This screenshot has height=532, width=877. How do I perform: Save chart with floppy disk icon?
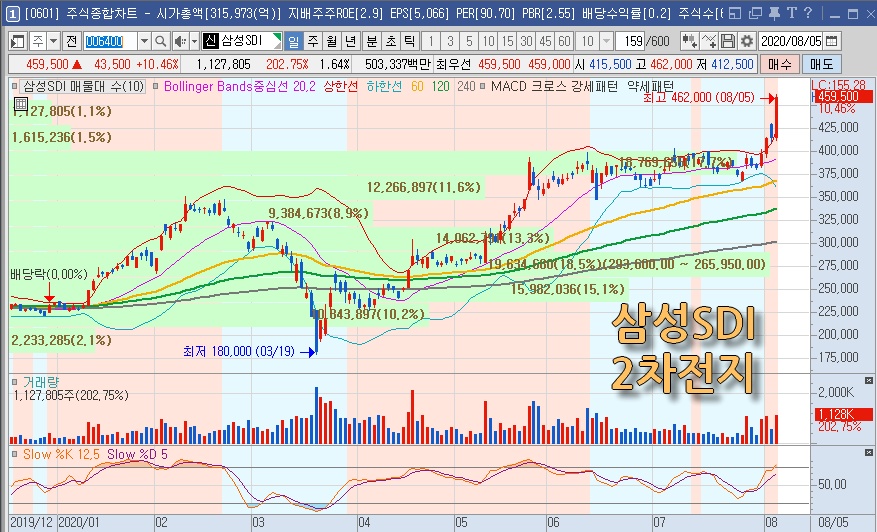pos(728,41)
